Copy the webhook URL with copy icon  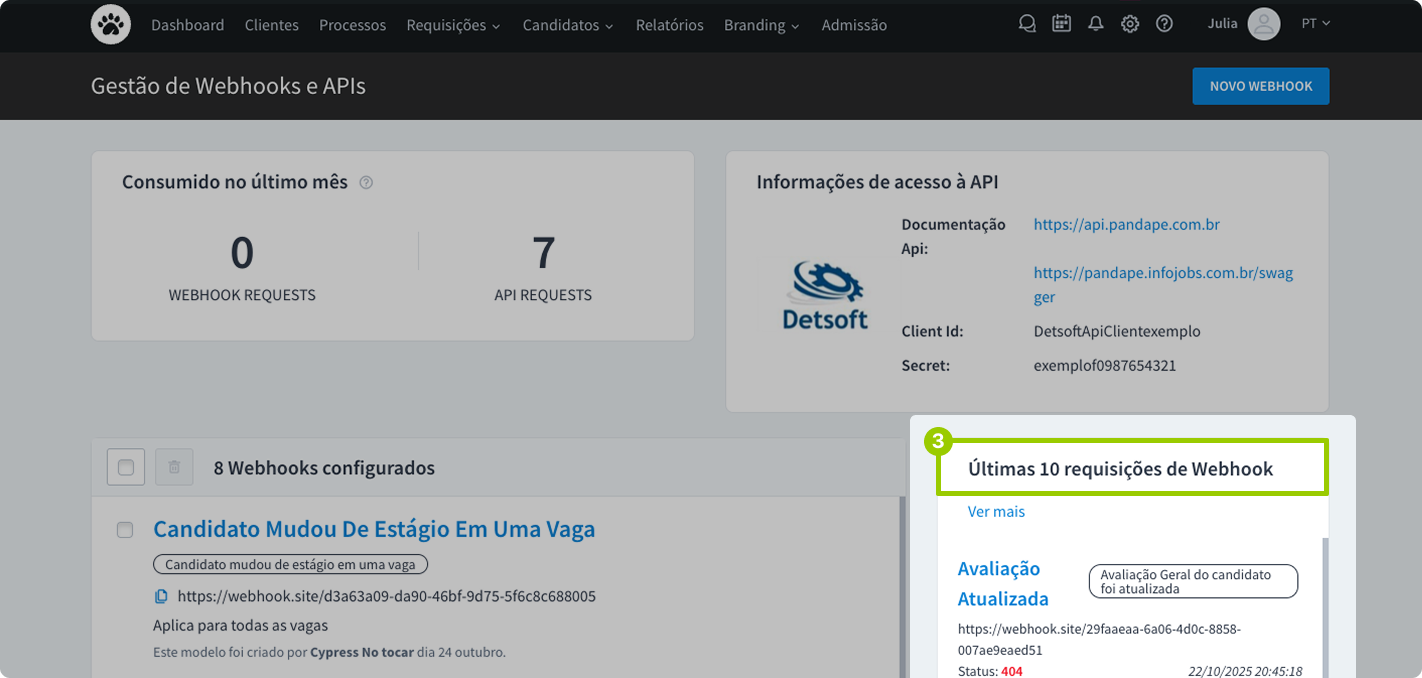(161, 597)
